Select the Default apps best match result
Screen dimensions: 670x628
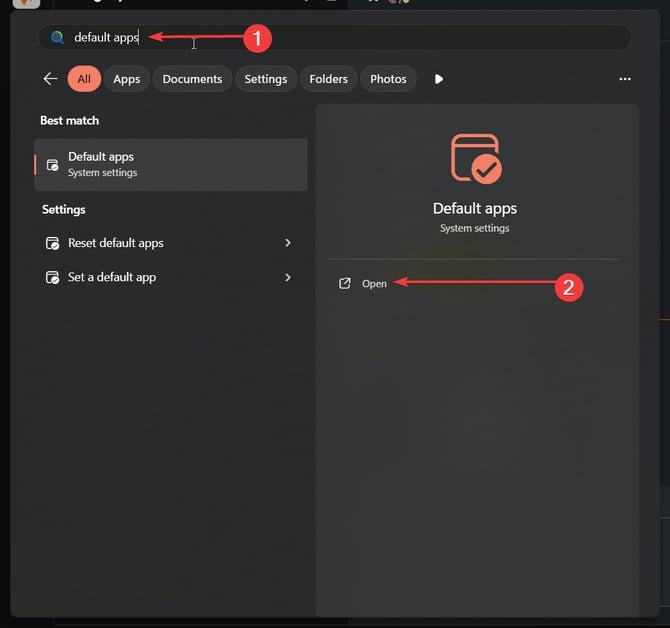coord(171,164)
